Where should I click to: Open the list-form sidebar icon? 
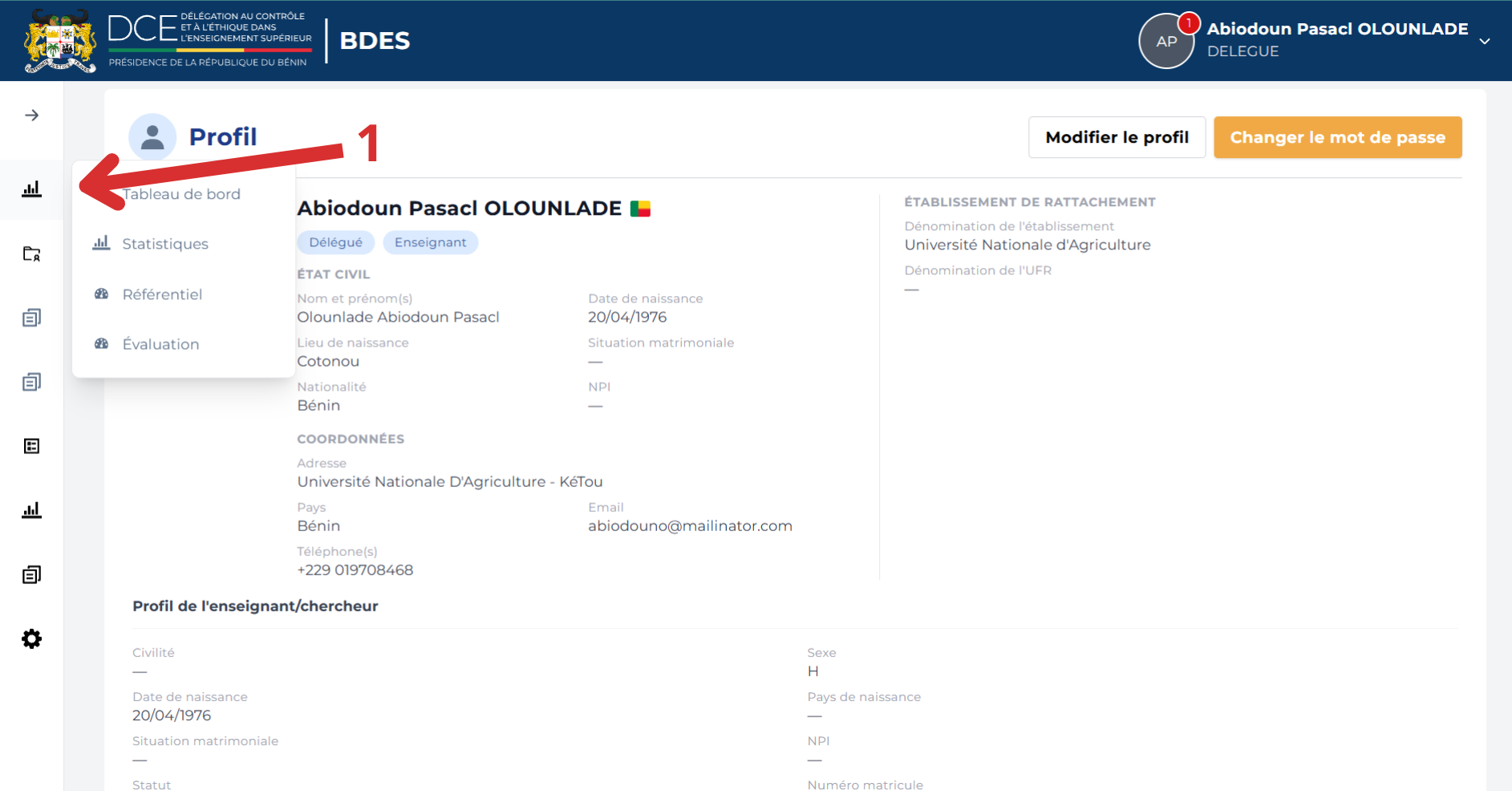[31, 446]
